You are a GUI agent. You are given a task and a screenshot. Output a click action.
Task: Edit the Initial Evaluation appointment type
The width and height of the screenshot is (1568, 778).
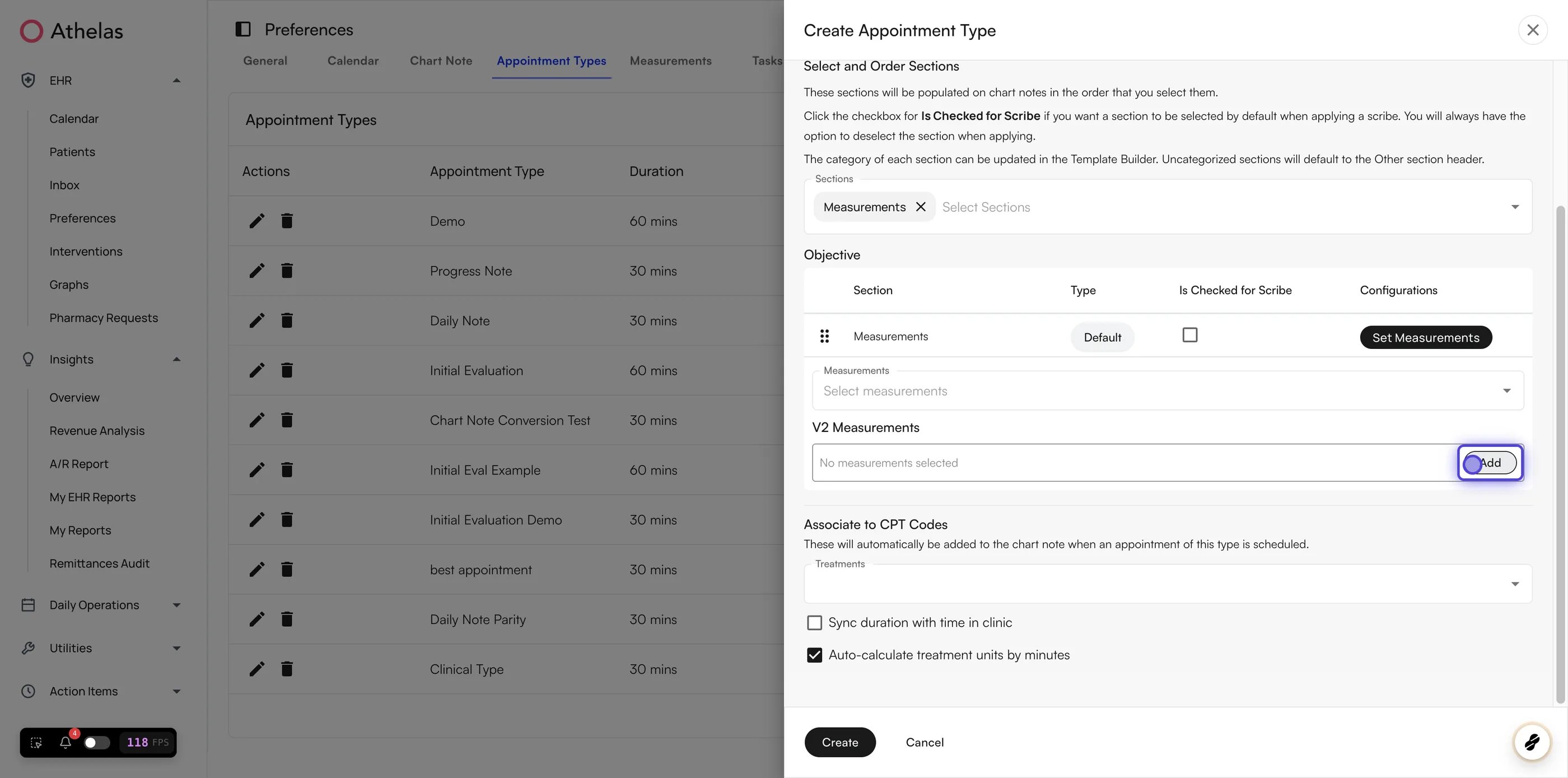pos(257,370)
